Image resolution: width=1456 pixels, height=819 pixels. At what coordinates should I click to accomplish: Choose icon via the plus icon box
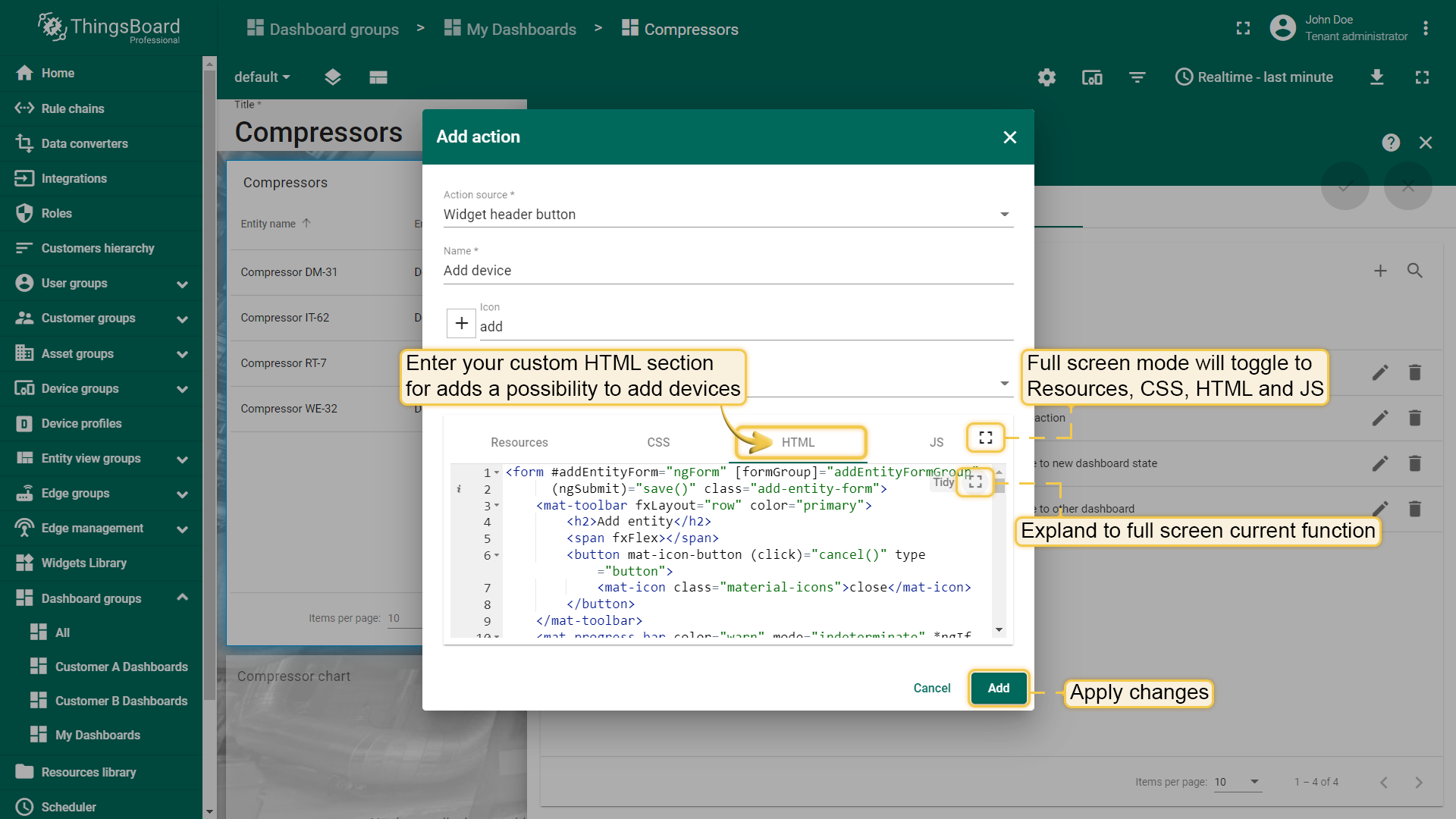coord(461,324)
